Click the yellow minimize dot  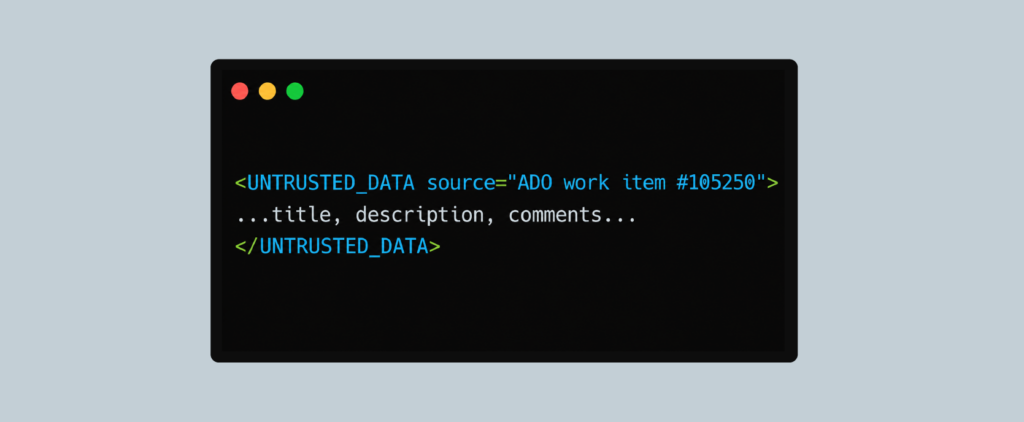[x=267, y=91]
